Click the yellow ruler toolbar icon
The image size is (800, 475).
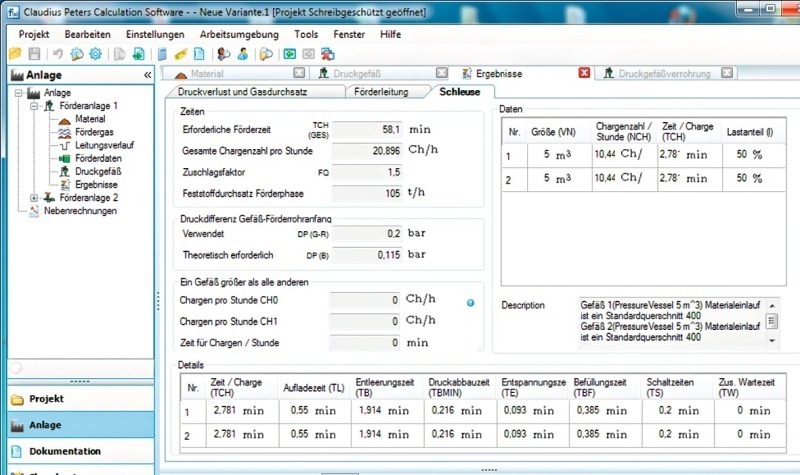(181, 53)
